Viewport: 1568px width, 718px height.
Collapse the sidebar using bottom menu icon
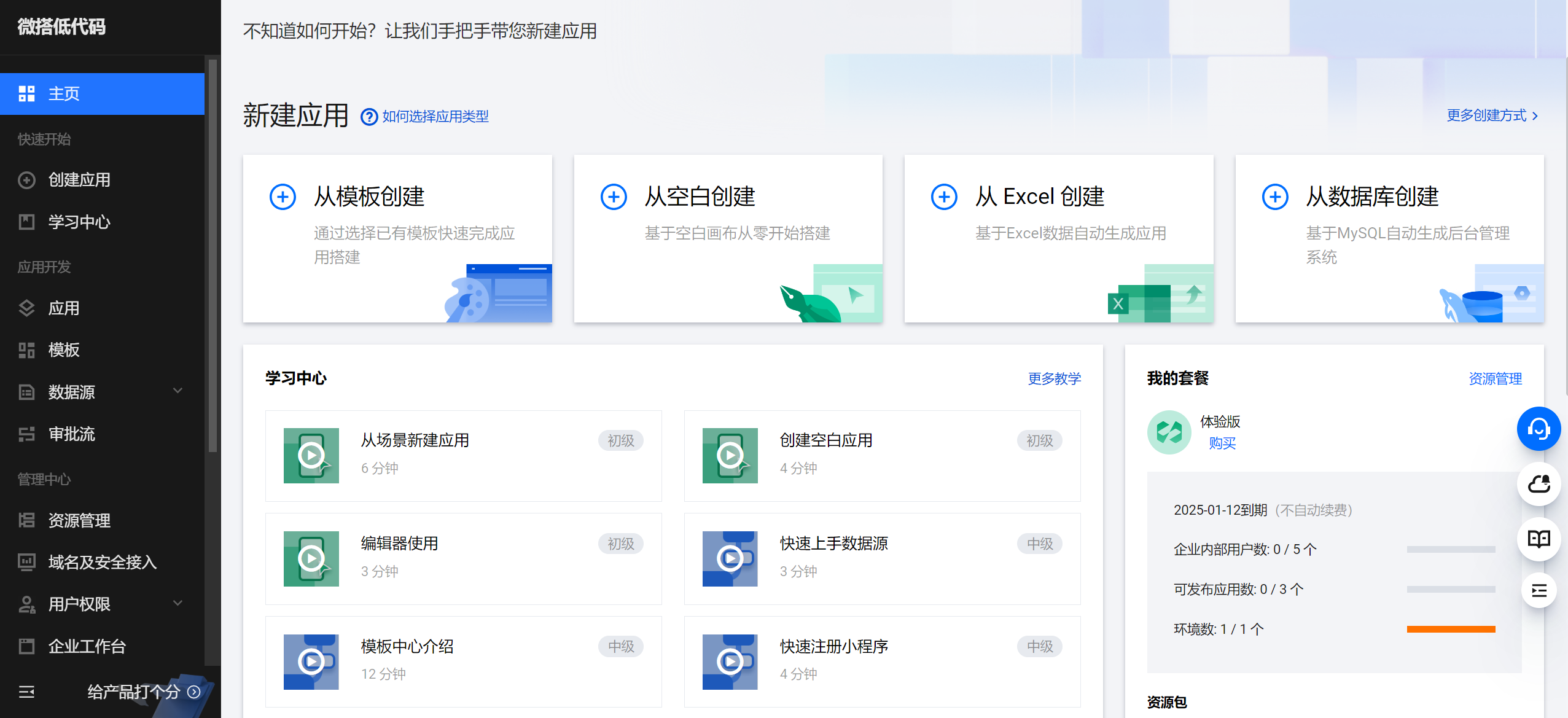(x=26, y=692)
